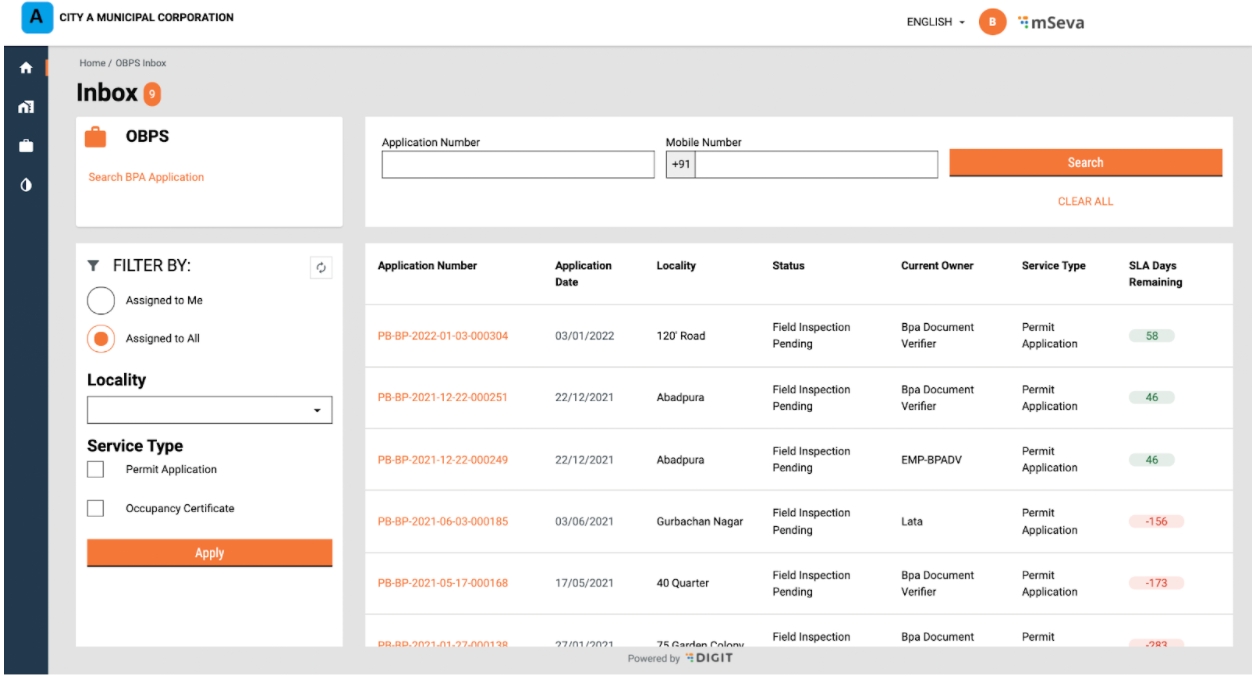Click the half-circle contrast icon in sidebar
Image resolution: width=1256 pixels, height=678 pixels.
[26, 185]
